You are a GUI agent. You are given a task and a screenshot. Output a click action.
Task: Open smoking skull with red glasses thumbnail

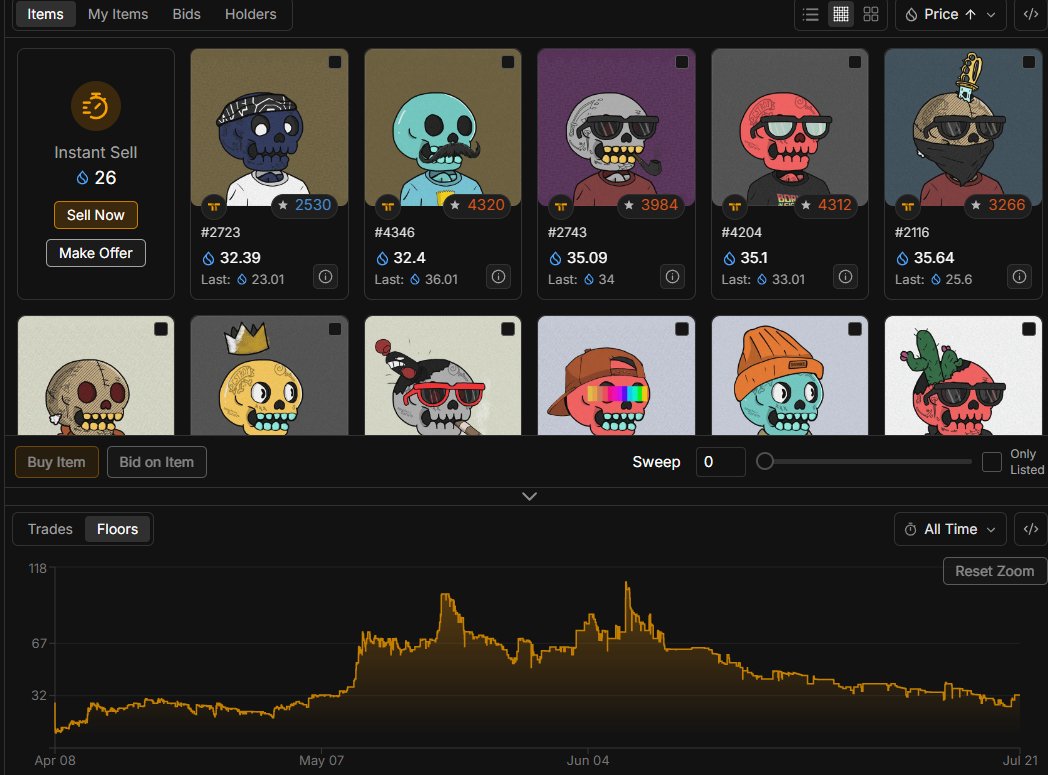tap(442, 375)
